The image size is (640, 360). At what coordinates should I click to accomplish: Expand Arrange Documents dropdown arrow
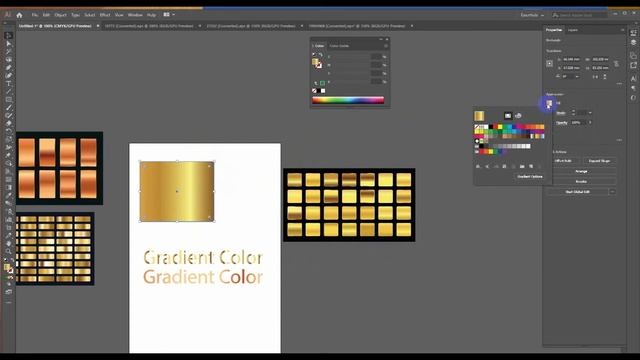pyautogui.click(x=173, y=15)
